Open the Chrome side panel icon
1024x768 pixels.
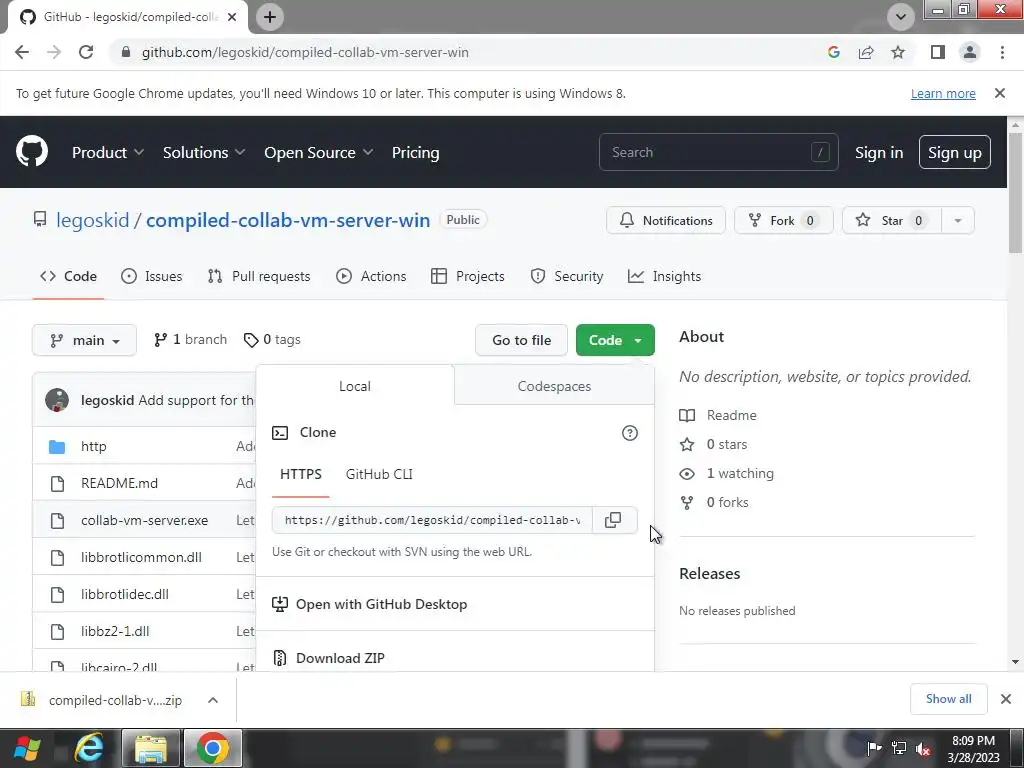938,52
